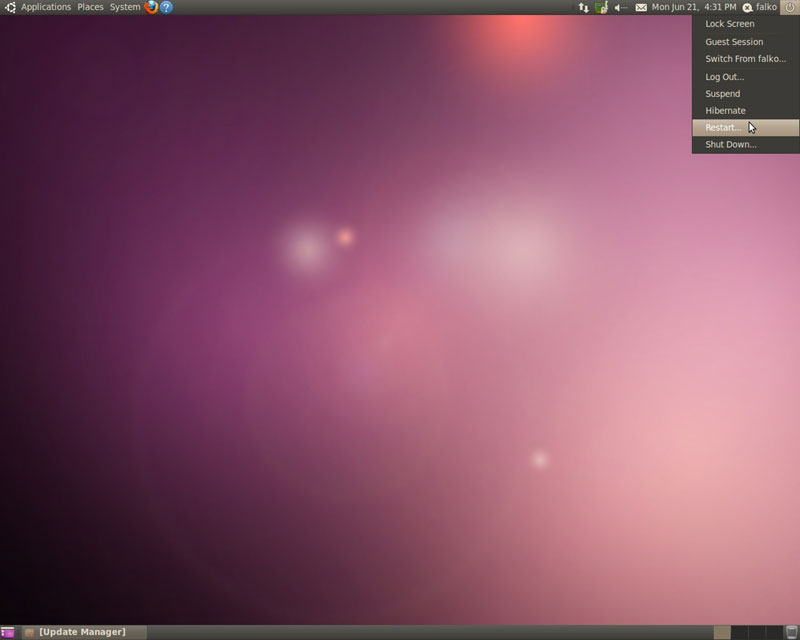Open the falko user status menu
Viewport: 800px width, 640px height.
pos(760,7)
